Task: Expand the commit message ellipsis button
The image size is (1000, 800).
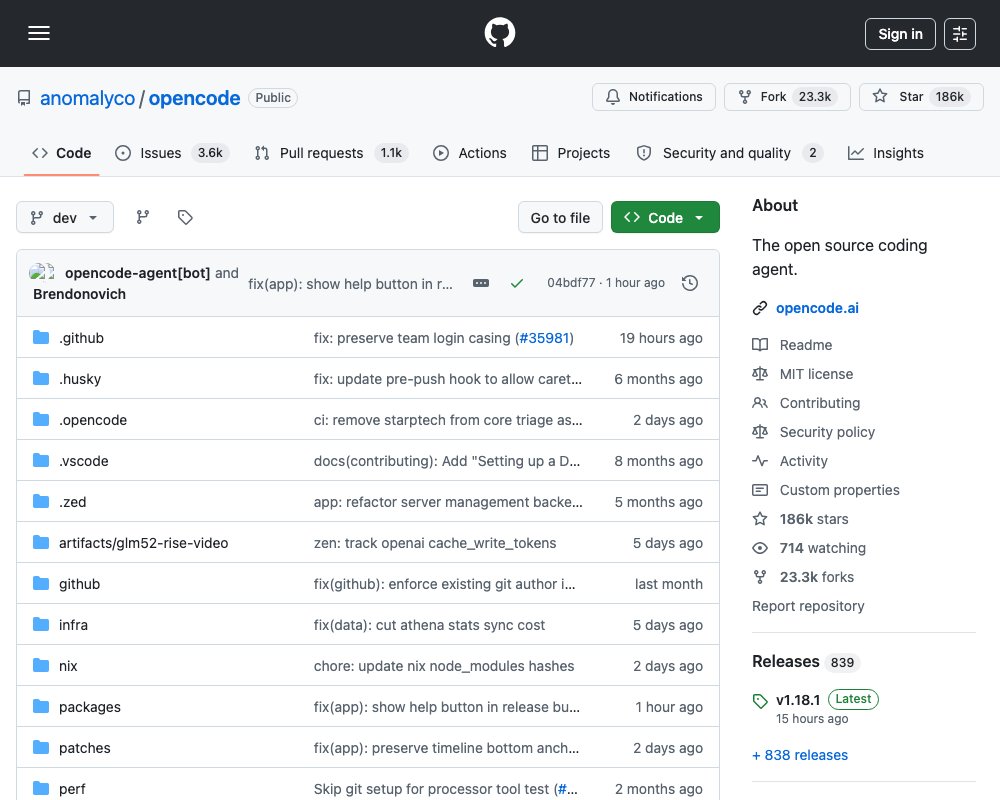Action: pyautogui.click(x=481, y=283)
